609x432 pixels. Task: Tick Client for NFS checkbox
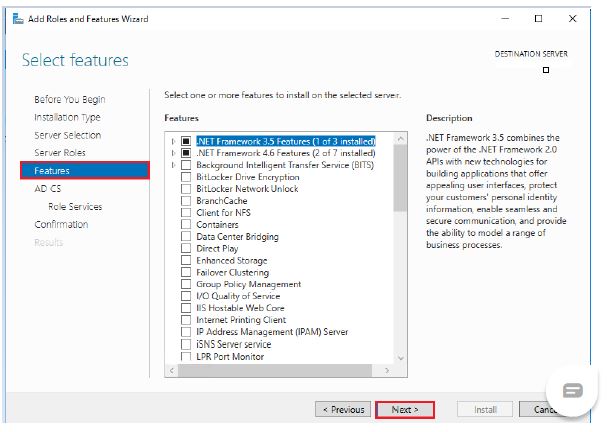186,213
